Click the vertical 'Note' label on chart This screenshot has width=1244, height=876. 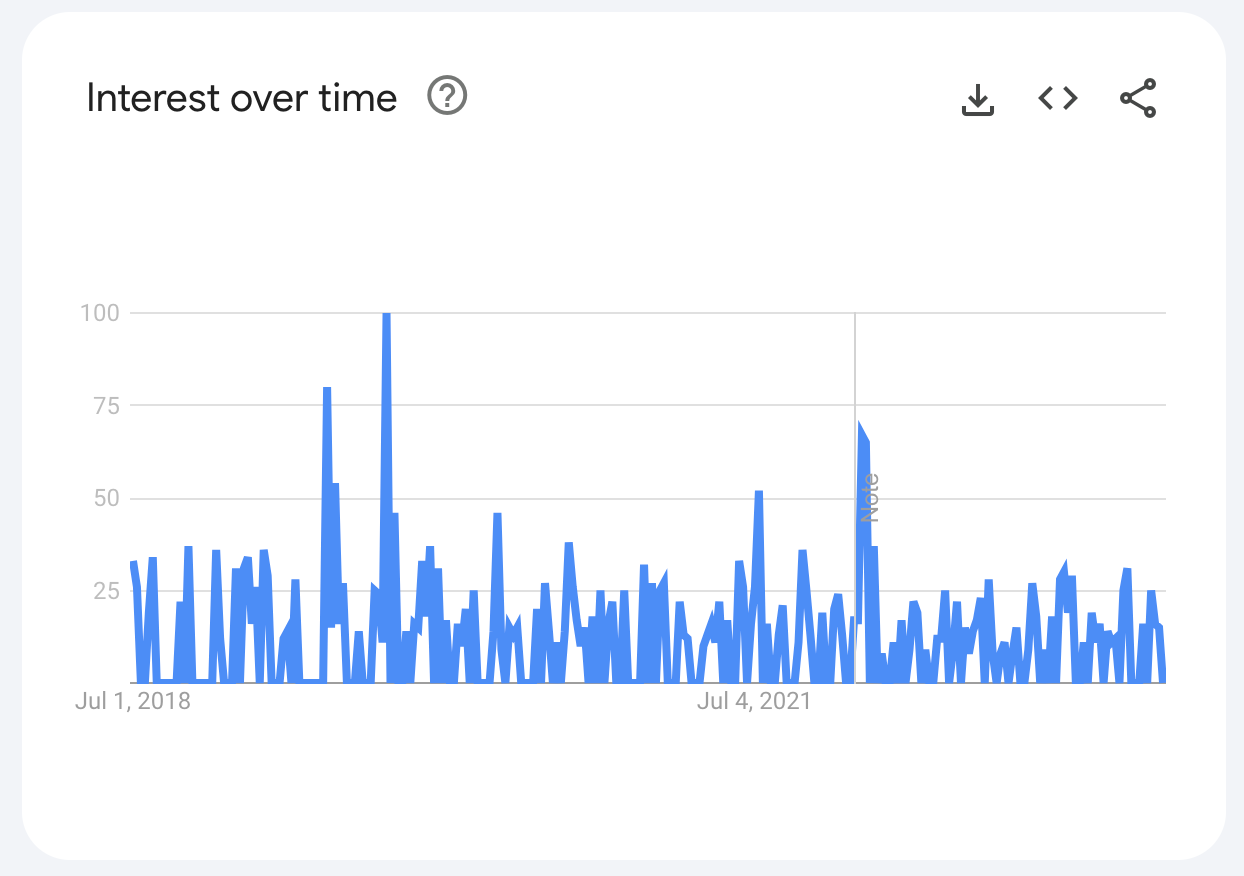tap(870, 498)
